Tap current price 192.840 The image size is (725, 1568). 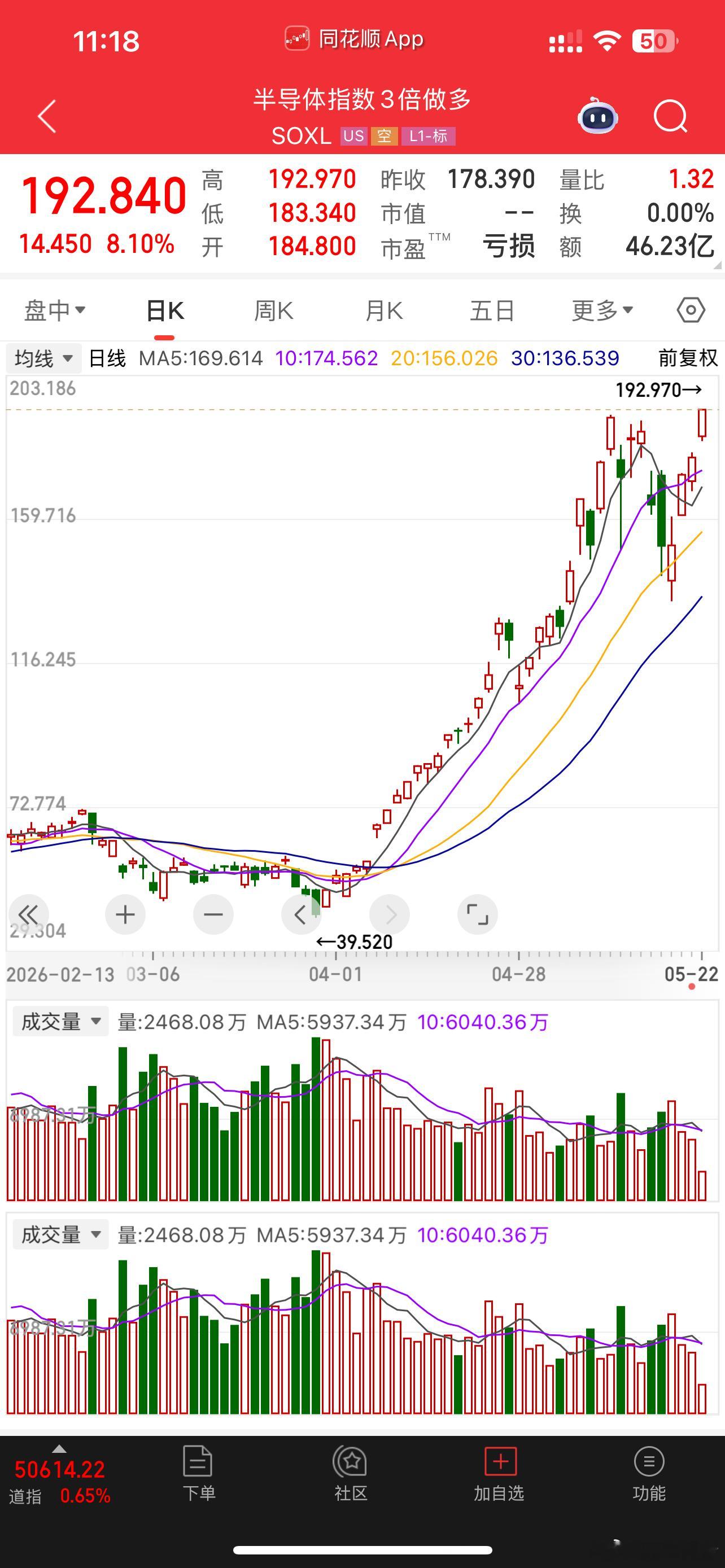tap(103, 195)
